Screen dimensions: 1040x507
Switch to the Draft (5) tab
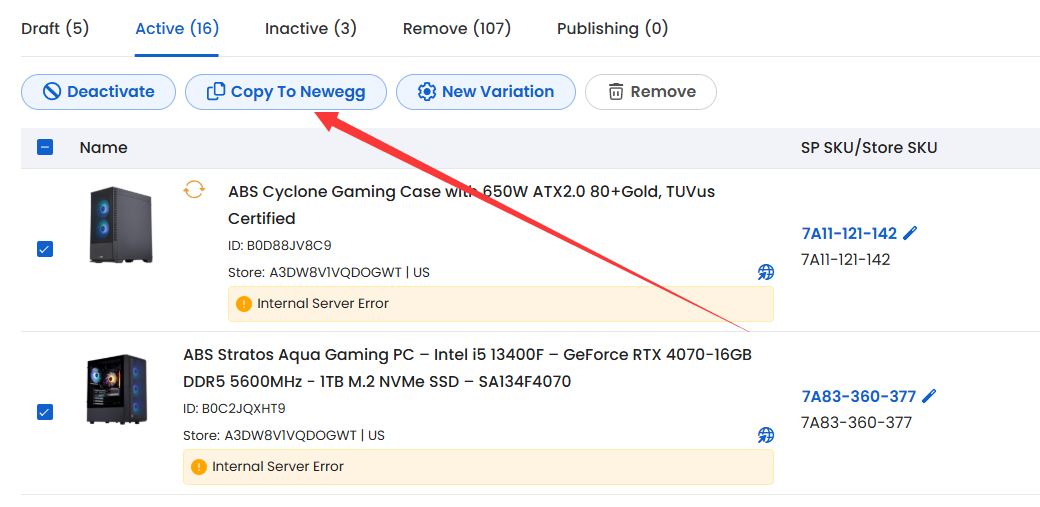55,29
